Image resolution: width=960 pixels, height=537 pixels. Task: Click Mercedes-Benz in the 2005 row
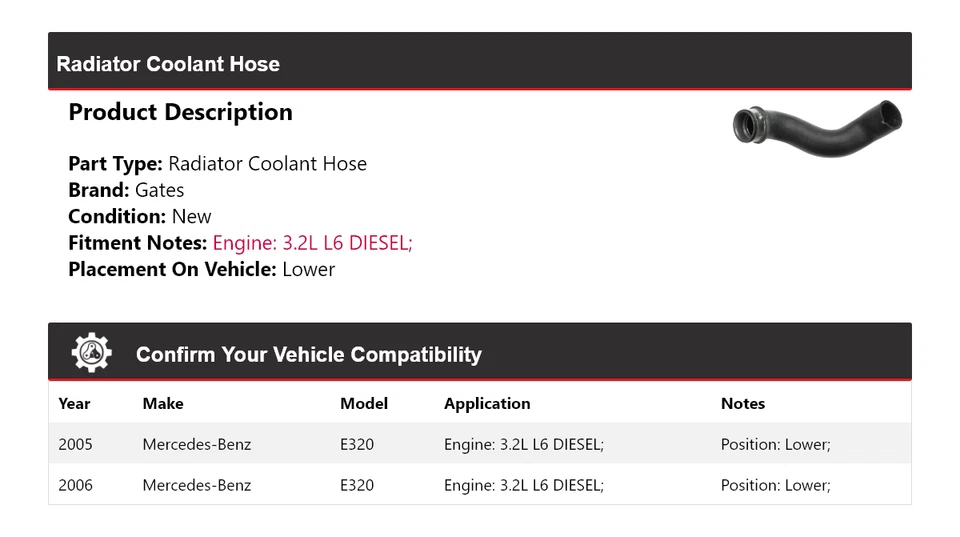click(197, 444)
